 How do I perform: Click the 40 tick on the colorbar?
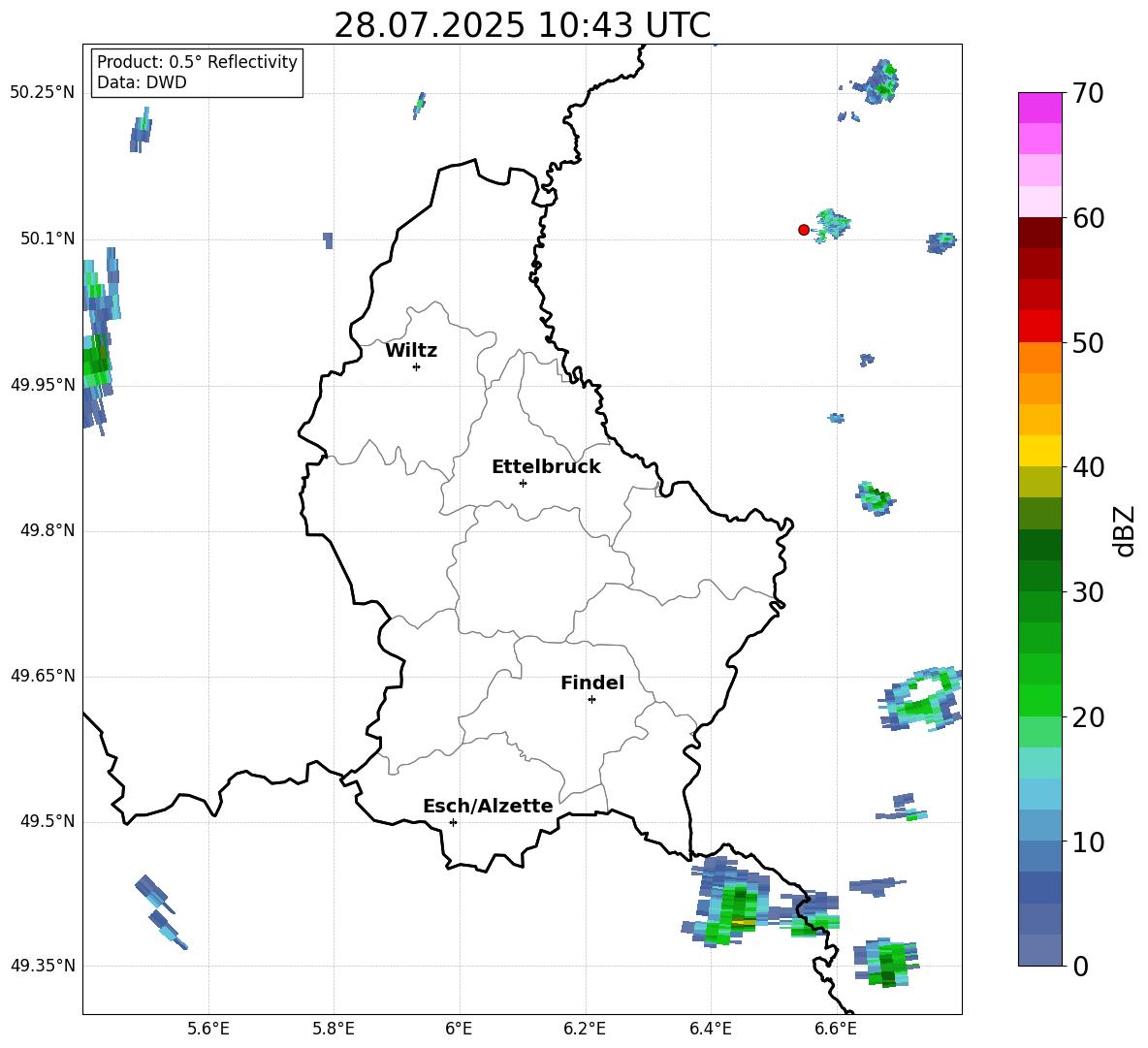1088,467
